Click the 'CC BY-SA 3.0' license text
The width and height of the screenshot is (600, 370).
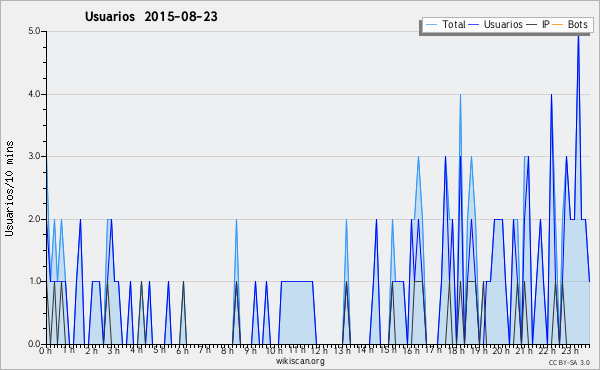569,362
